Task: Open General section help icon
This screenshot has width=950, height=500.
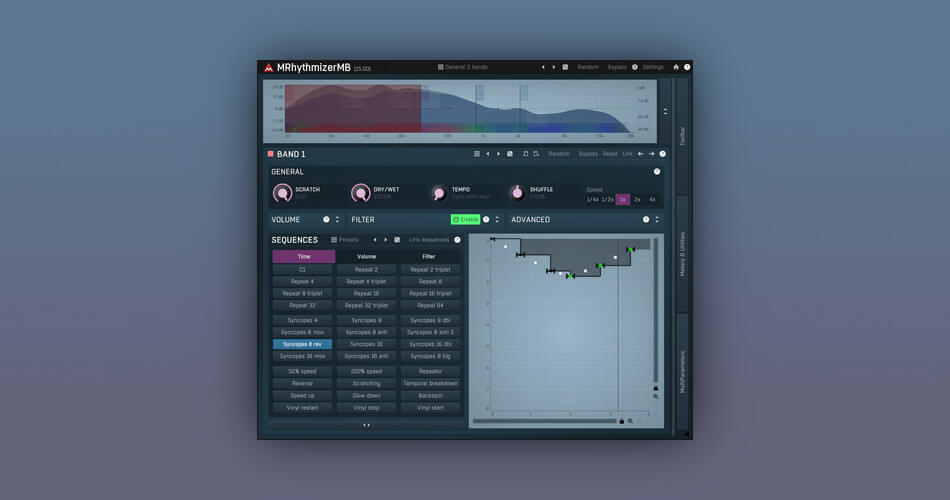Action: point(657,172)
